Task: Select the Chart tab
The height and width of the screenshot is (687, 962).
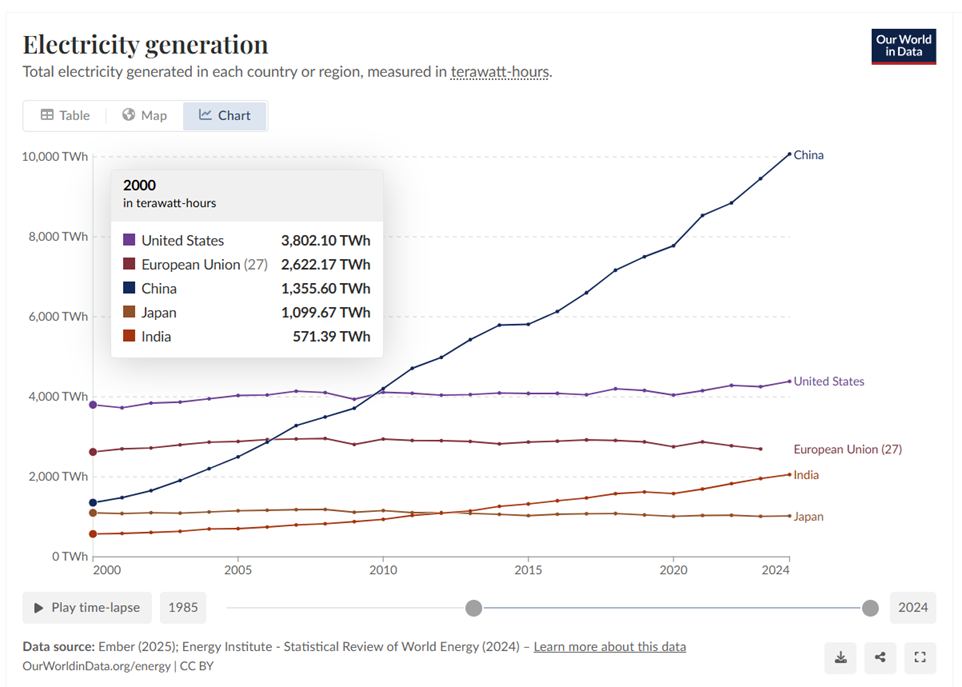Action: [x=225, y=115]
